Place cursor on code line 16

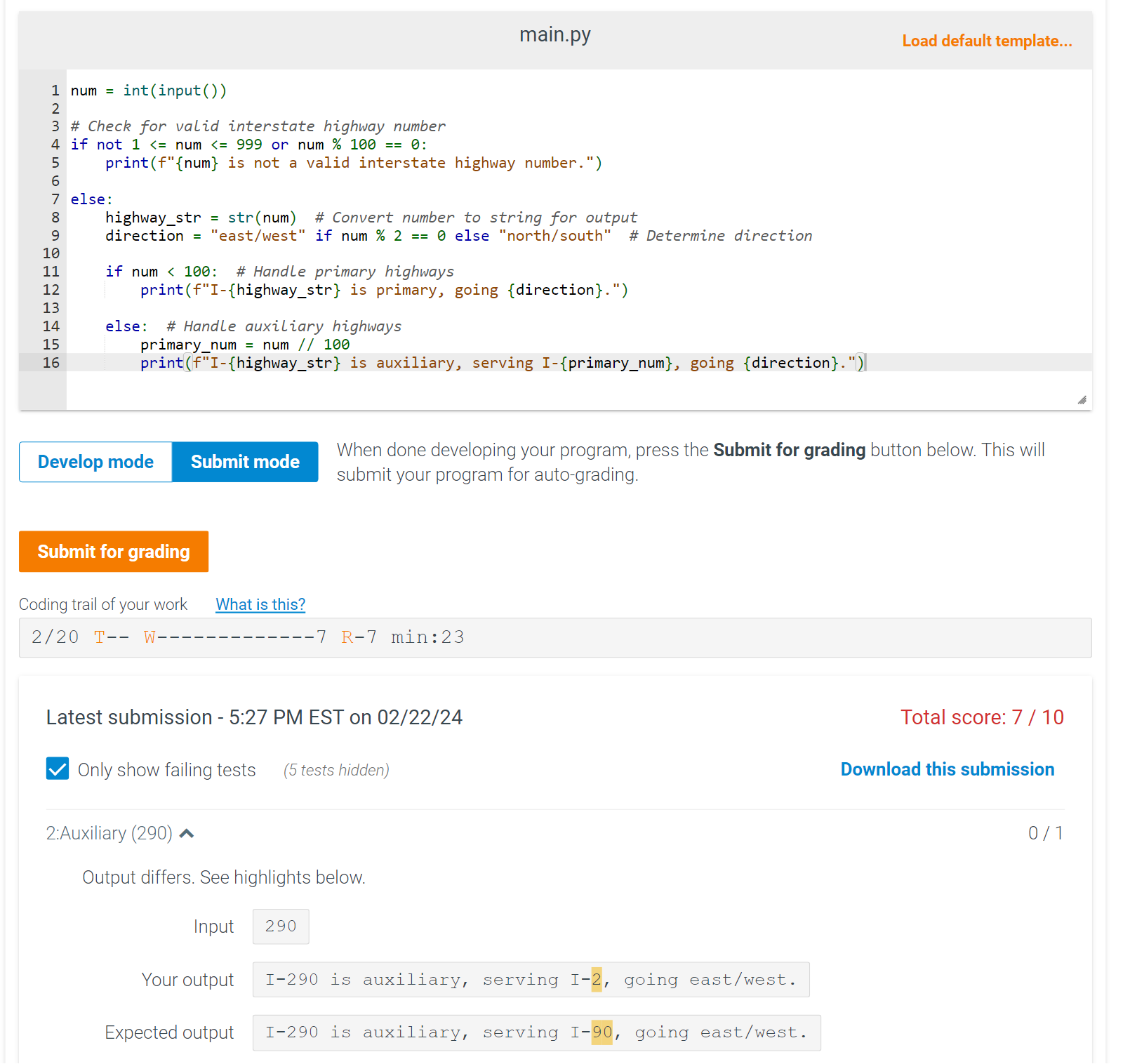click(491, 363)
